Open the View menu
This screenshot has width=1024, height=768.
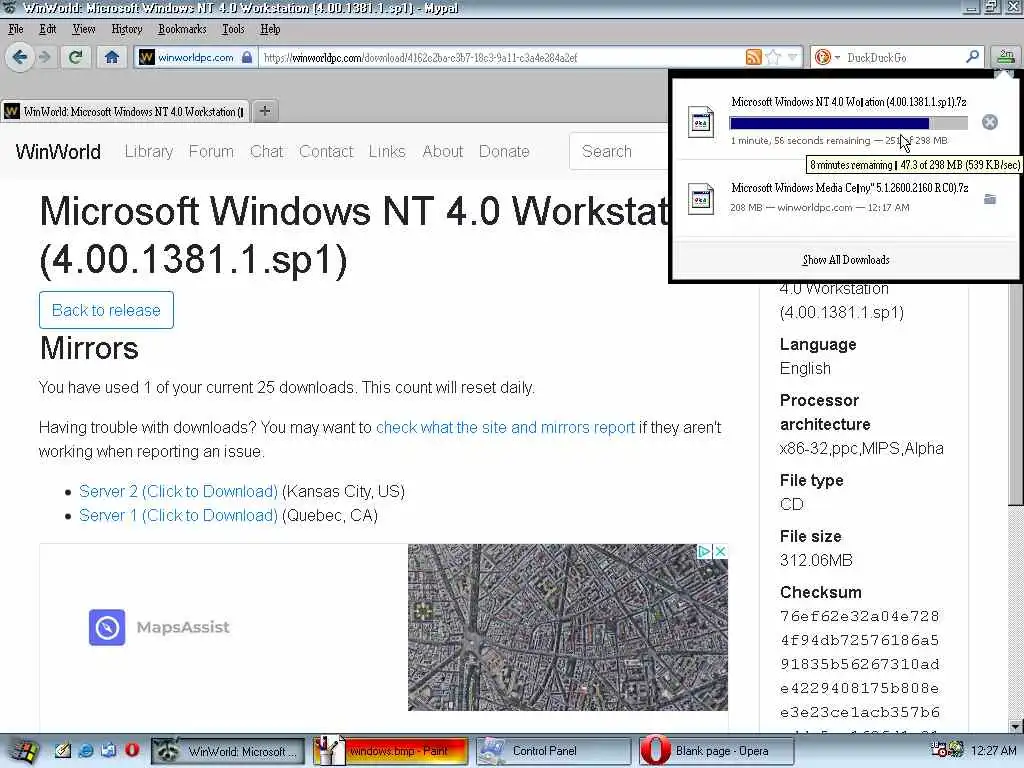(x=84, y=29)
